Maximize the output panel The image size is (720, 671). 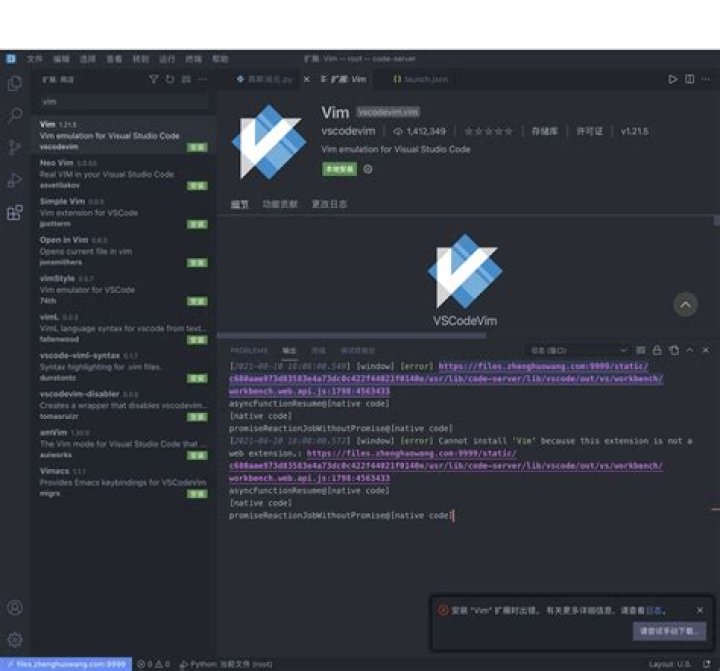pyautogui.click(x=690, y=350)
